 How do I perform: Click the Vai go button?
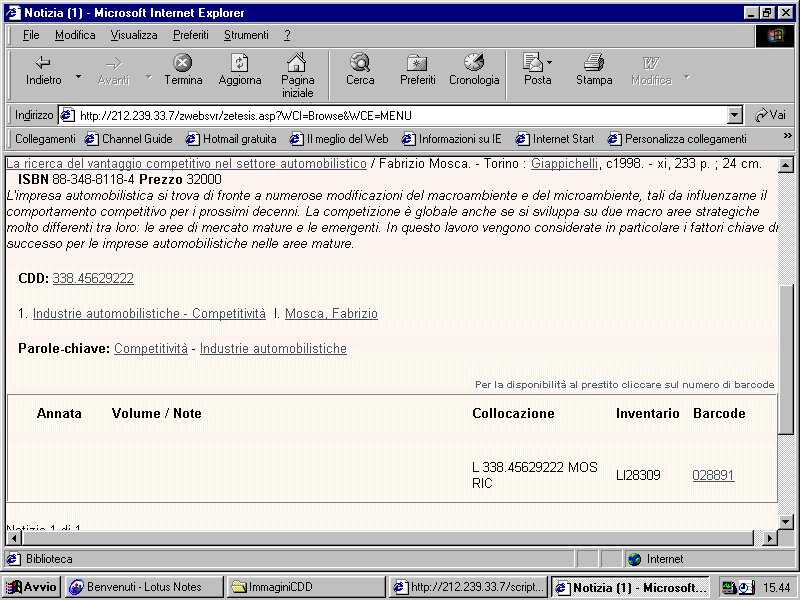pyautogui.click(x=770, y=115)
